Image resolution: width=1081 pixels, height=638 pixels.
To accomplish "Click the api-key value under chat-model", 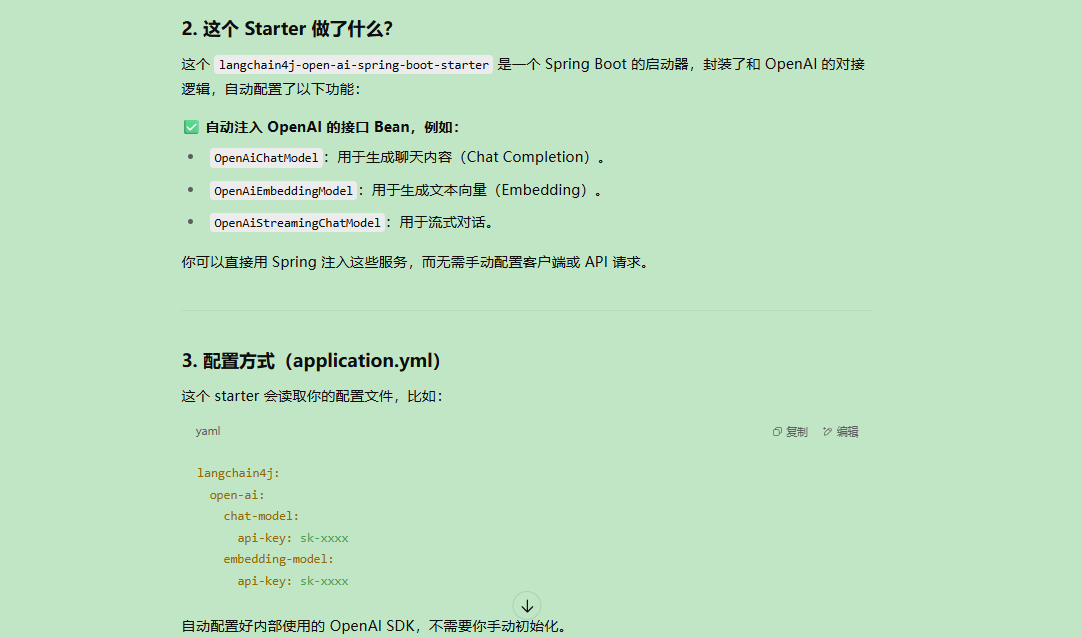I will tap(324, 538).
